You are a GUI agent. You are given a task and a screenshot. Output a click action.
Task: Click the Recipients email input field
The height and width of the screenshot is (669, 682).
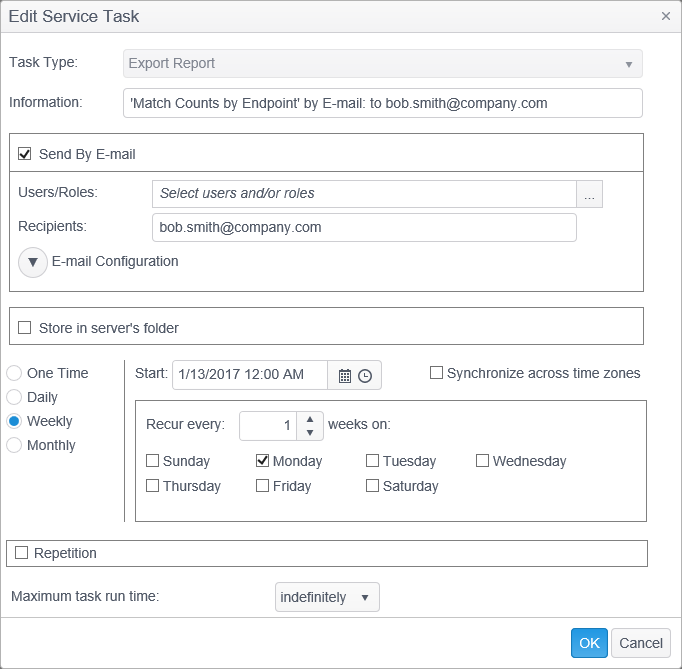(364, 228)
